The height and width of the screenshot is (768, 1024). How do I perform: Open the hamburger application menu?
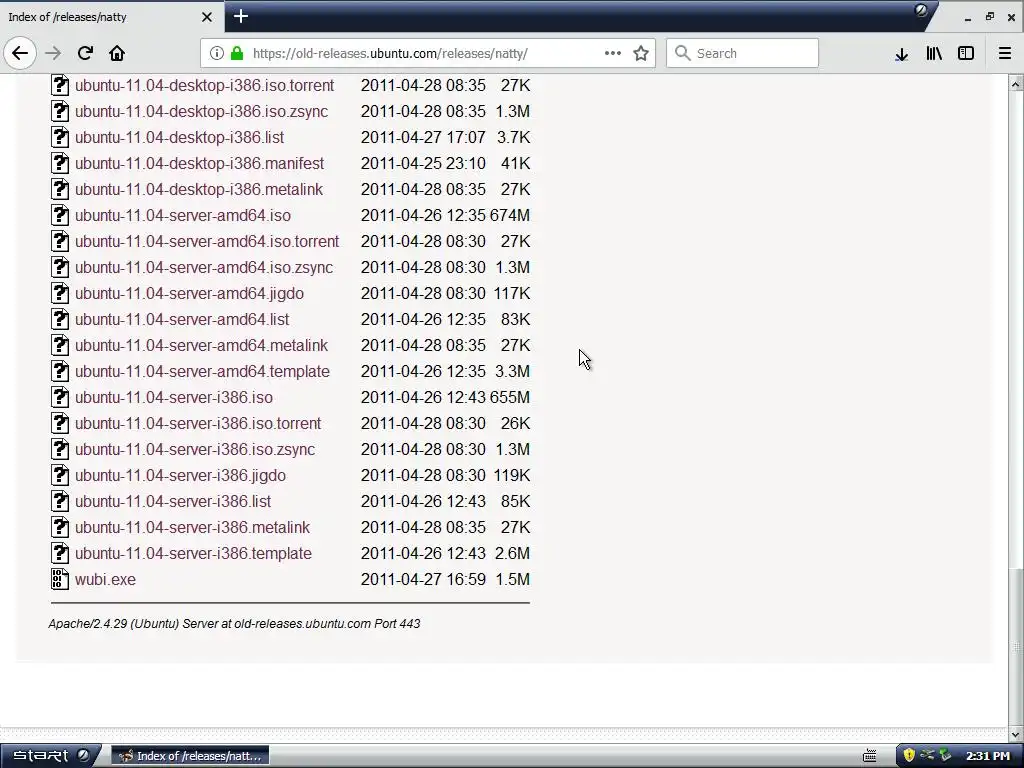1005,54
